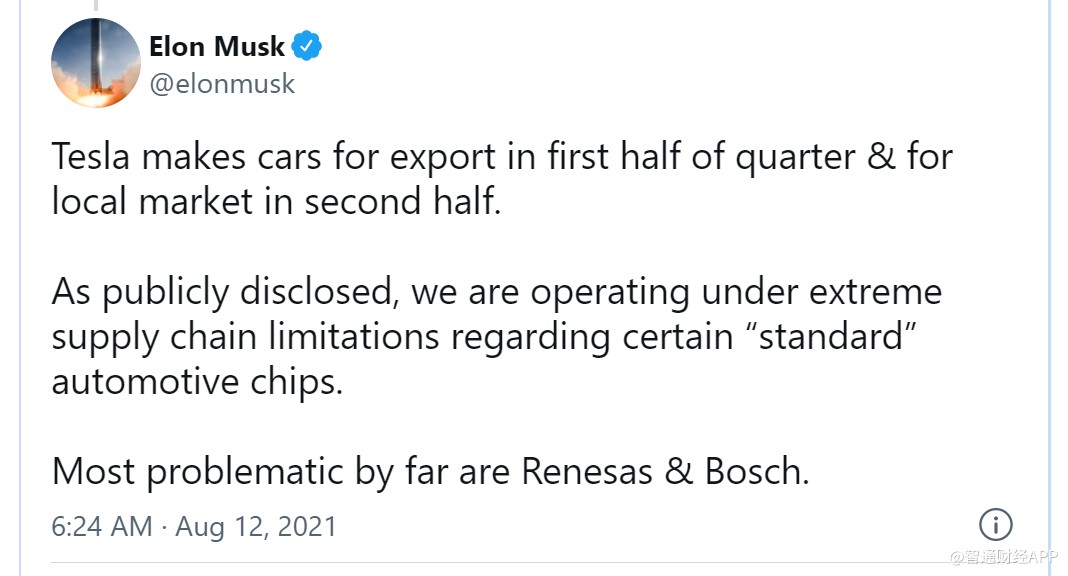Open the tweet info circle icon
The height and width of the screenshot is (576, 1068).
996,525
